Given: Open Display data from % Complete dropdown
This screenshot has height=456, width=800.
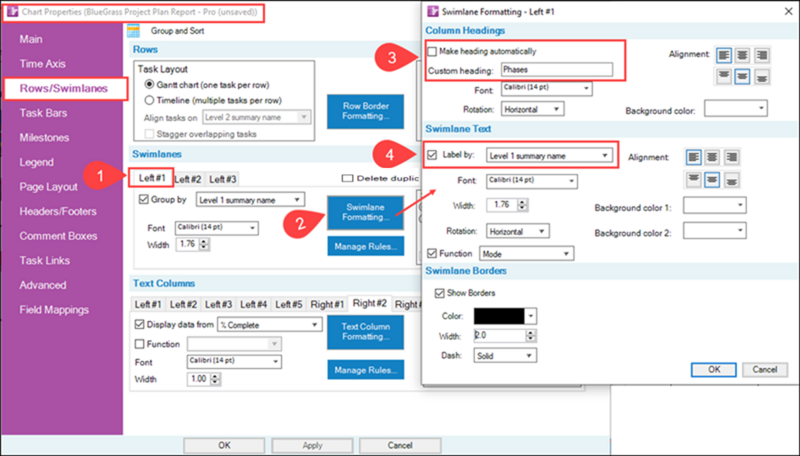Looking at the screenshot, I should click(270, 325).
